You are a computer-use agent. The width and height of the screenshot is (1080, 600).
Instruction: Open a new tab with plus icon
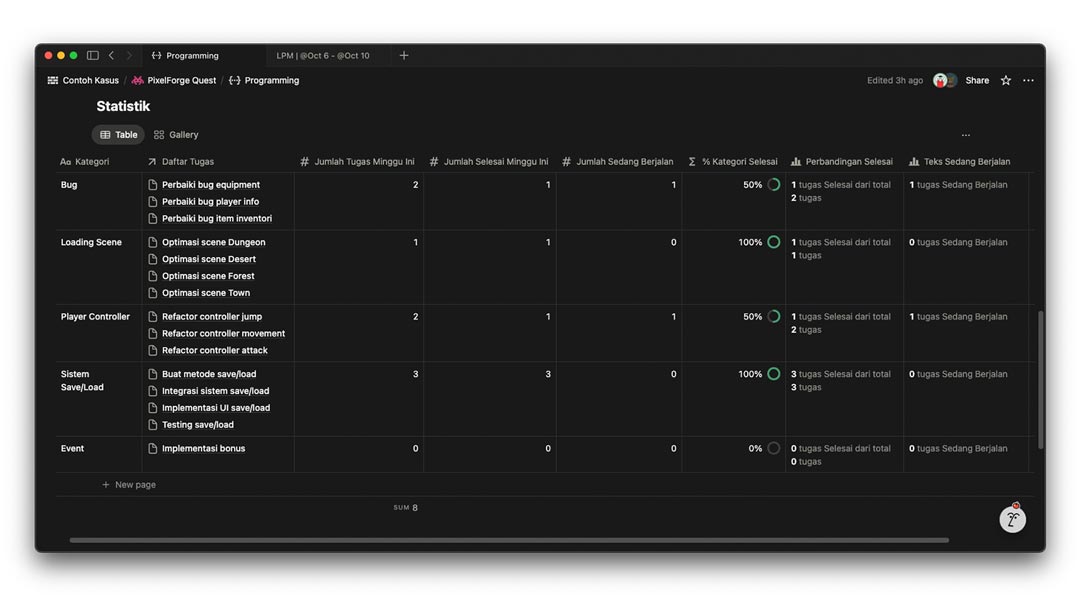click(x=404, y=56)
